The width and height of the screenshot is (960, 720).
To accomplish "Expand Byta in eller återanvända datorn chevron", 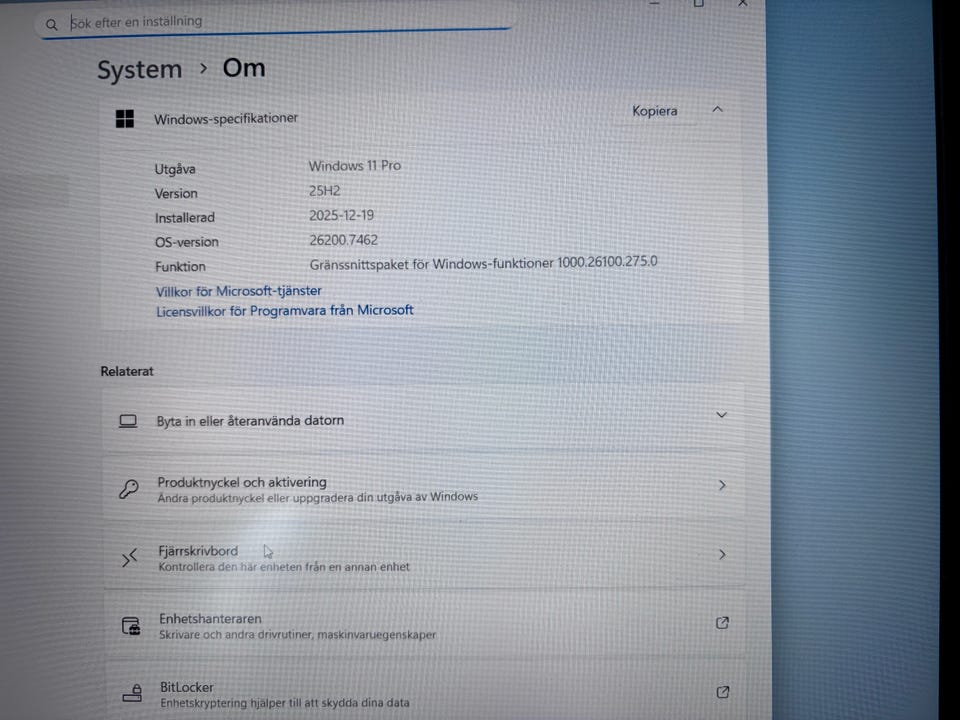I will click(721, 415).
